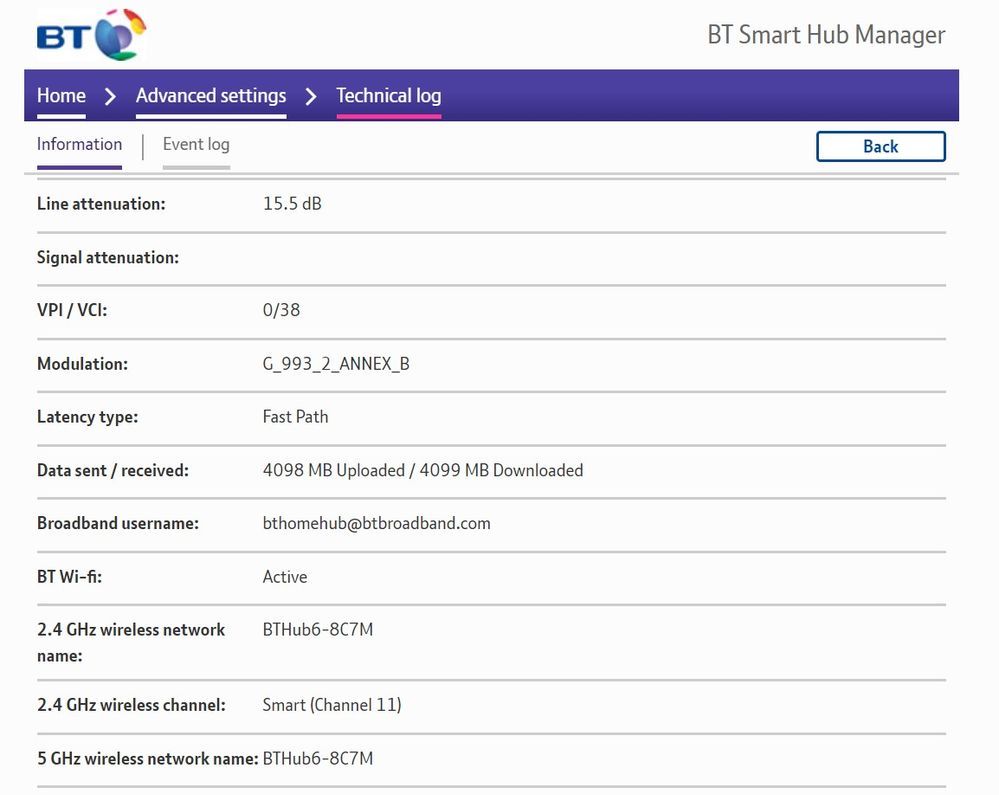Click the 2.4 GHz wireless network name label
Viewport: 999px width, 795px height.
131,643
